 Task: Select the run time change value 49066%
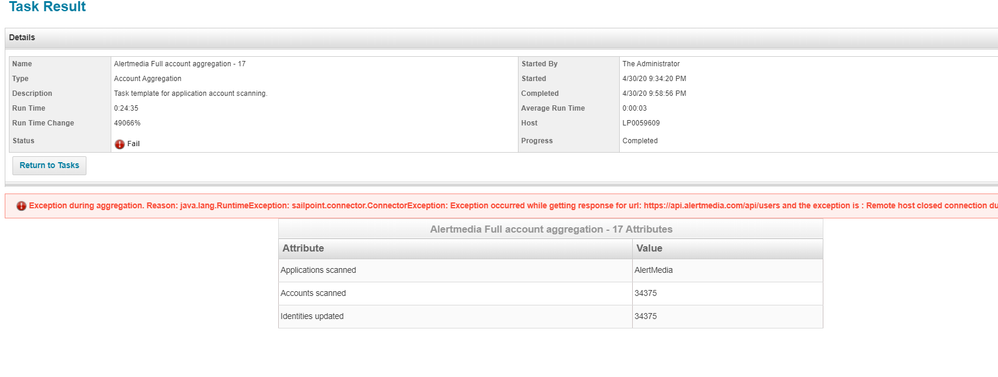(x=127, y=123)
